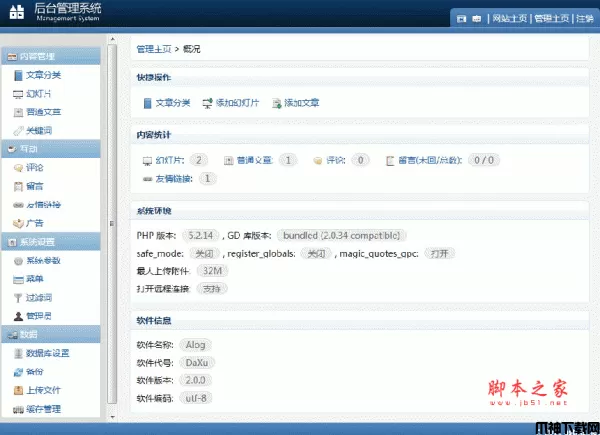Click the magic_quotes_gpc value 打开

pos(439,254)
